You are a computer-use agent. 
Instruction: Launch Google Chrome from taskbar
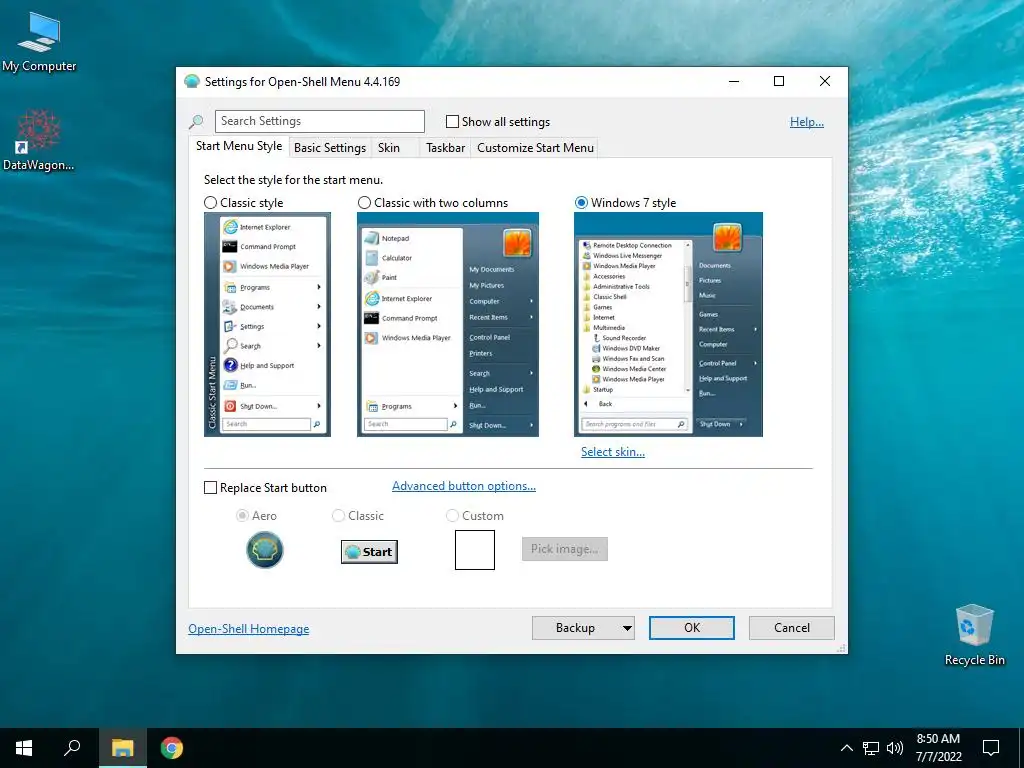172,748
